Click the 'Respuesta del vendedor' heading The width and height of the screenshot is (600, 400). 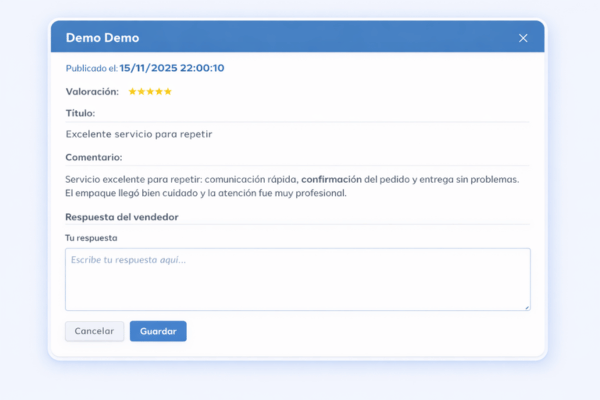coord(122,217)
